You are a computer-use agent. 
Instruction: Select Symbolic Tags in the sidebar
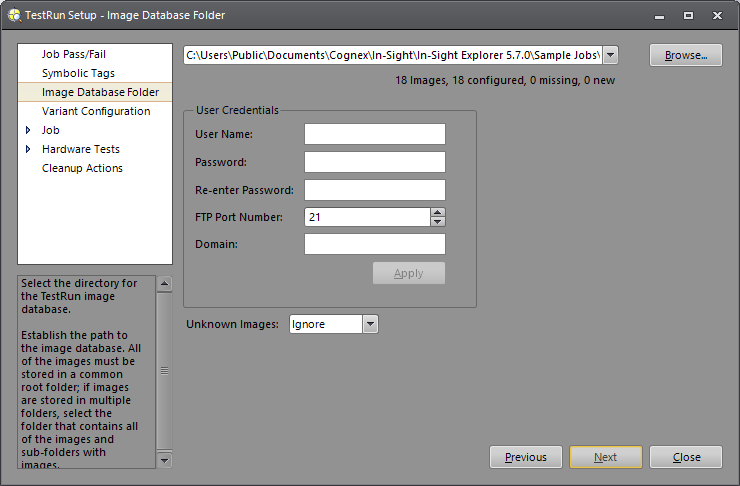(78, 73)
